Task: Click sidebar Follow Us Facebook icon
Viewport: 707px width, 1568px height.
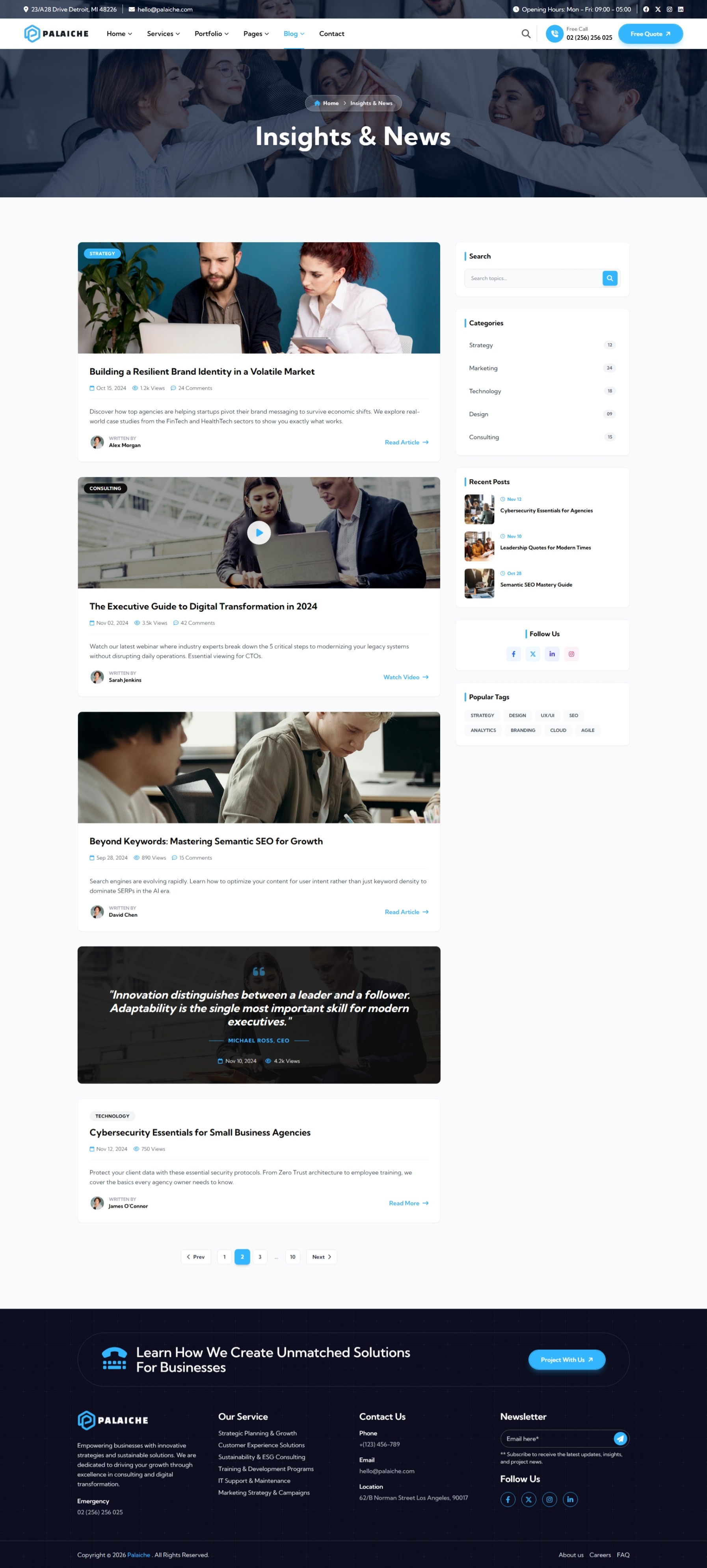Action: [x=514, y=654]
